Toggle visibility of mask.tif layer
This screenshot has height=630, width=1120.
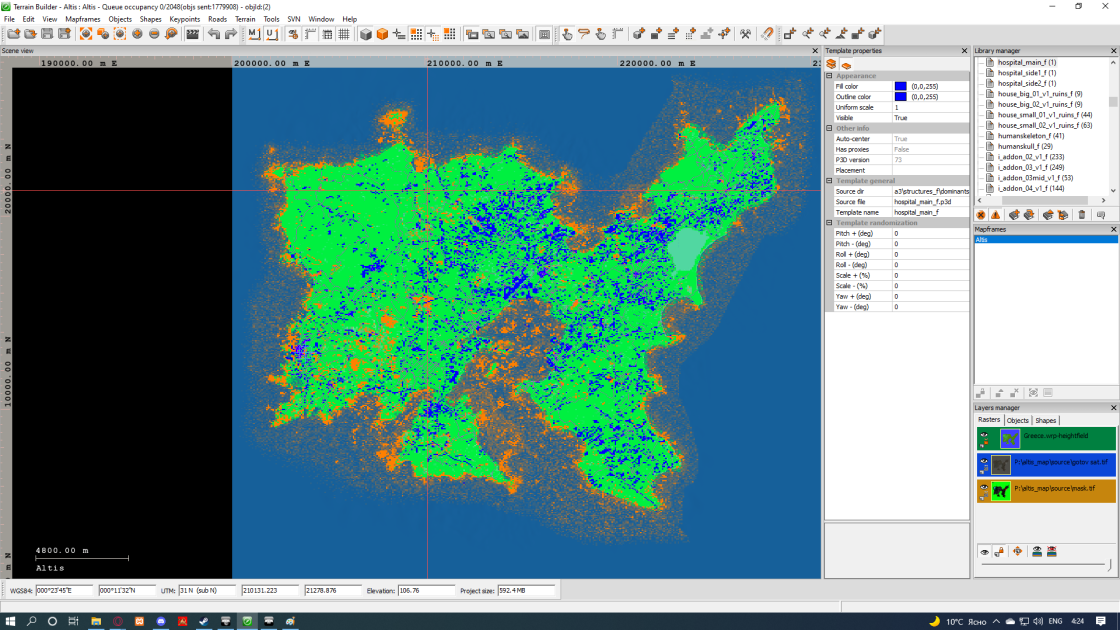tap(984, 488)
